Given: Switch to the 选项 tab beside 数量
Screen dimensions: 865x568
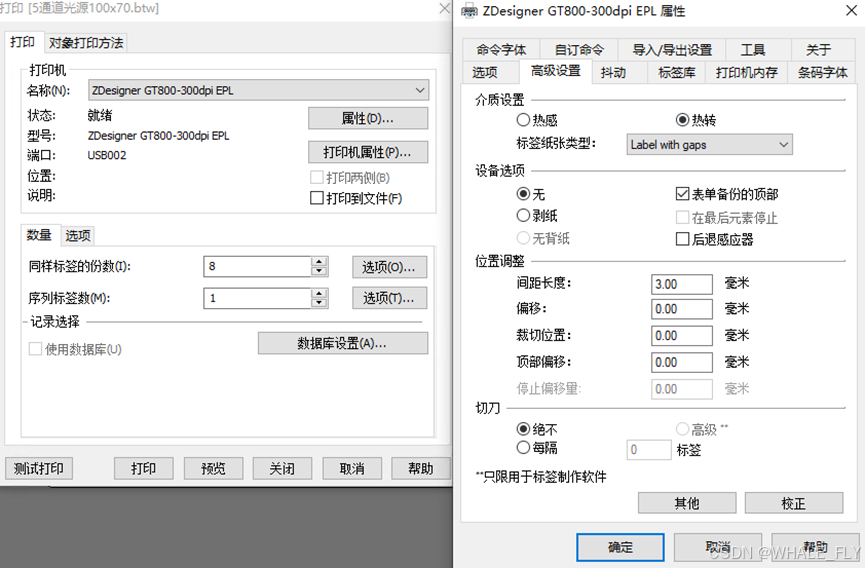Looking at the screenshot, I should [78, 236].
